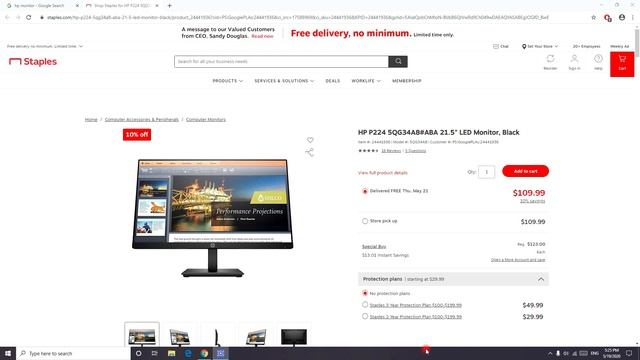The height and width of the screenshot is (360, 640).
Task: Click the main monitor product image
Action: pyautogui.click(x=212, y=218)
